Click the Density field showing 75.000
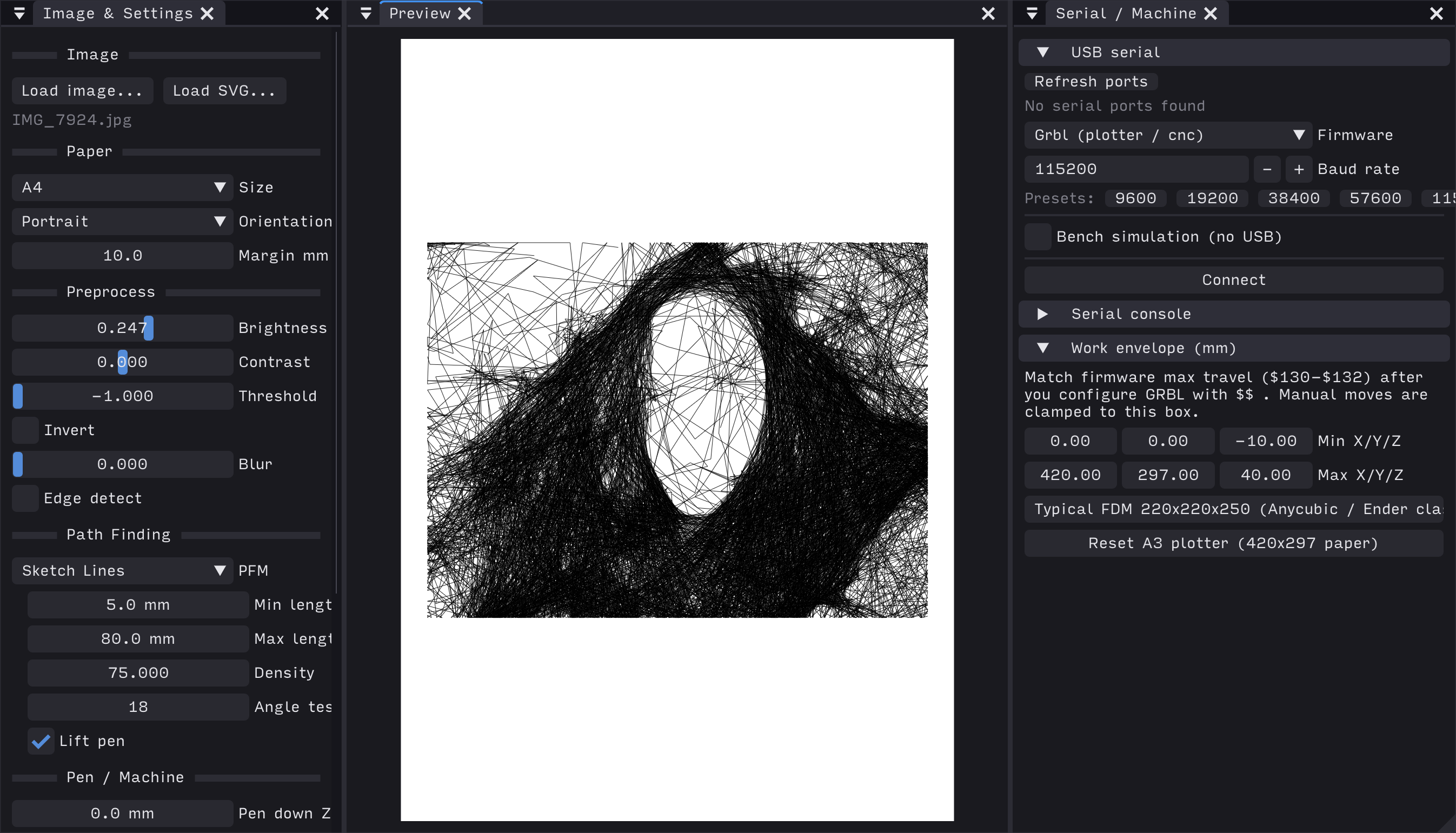Viewport: 1456px width, 833px height. click(x=138, y=673)
